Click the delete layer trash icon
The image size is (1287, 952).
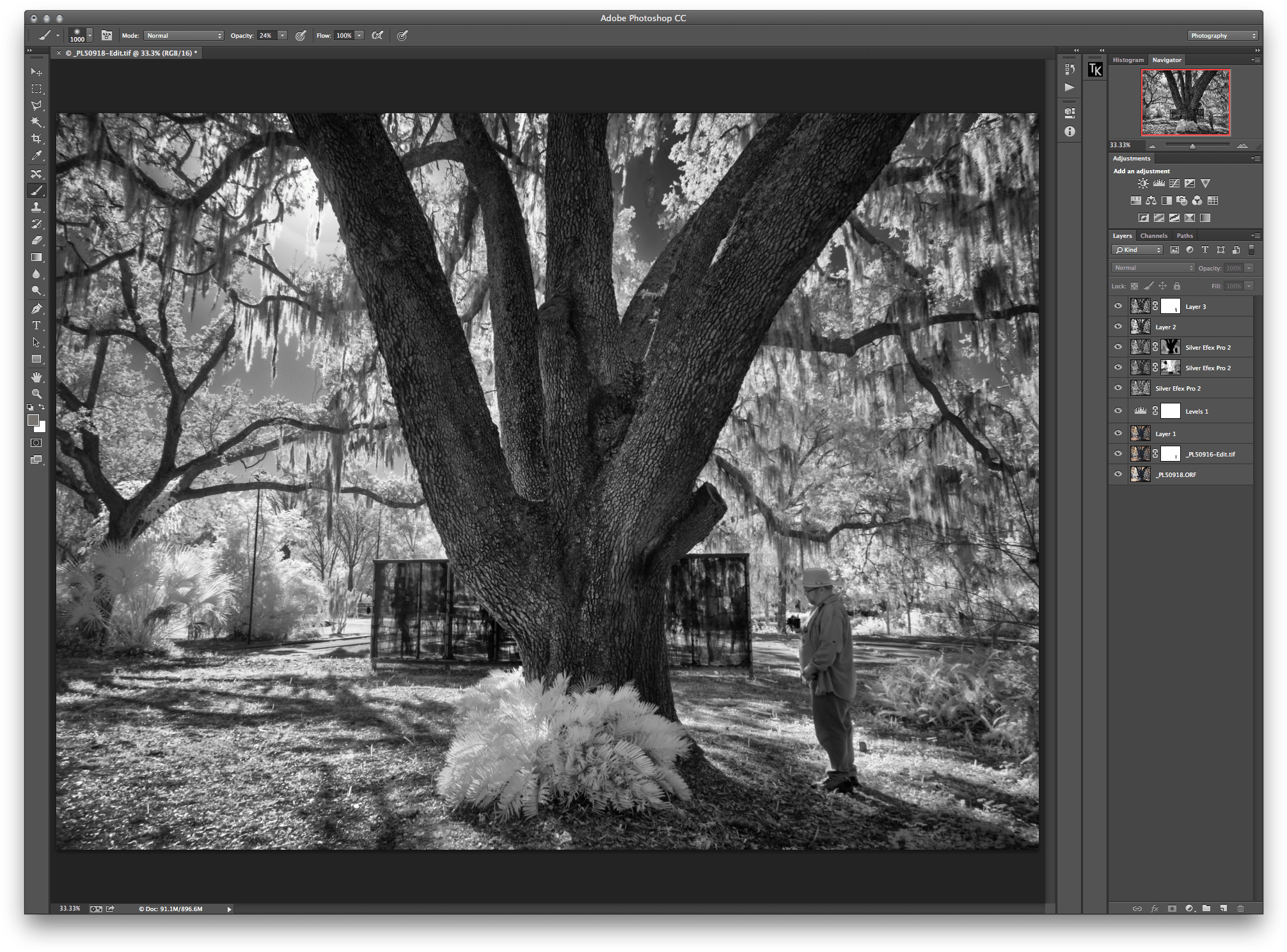tap(1240, 908)
